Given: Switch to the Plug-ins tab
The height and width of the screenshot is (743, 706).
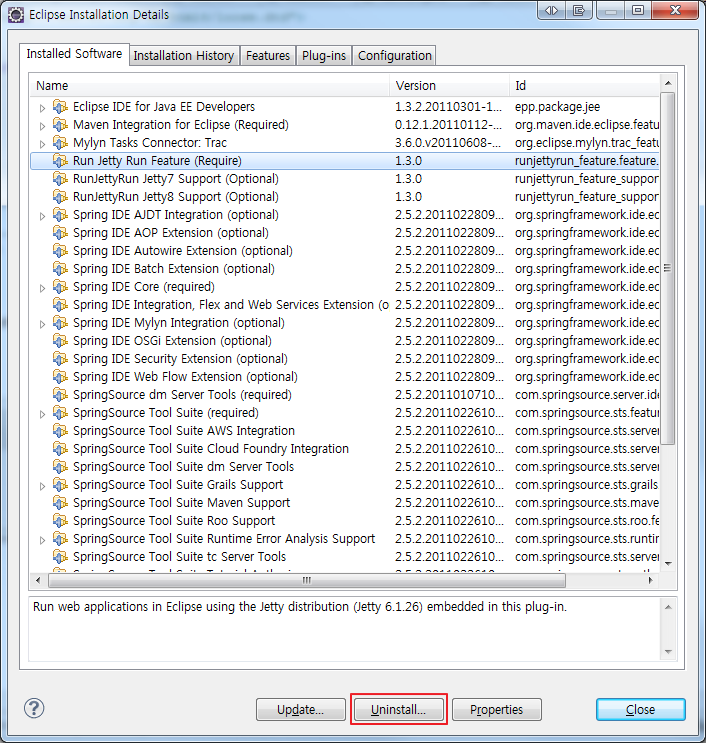Looking at the screenshot, I should coord(324,56).
